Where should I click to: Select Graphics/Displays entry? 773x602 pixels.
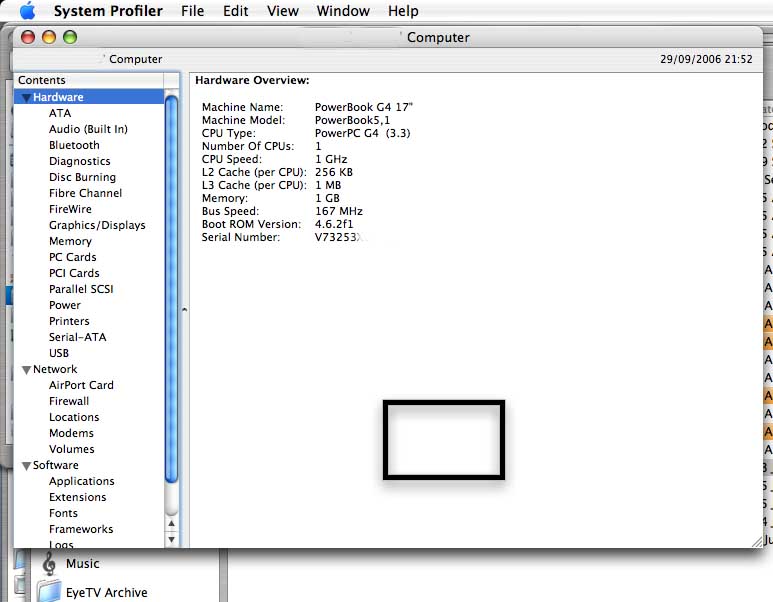click(97, 225)
